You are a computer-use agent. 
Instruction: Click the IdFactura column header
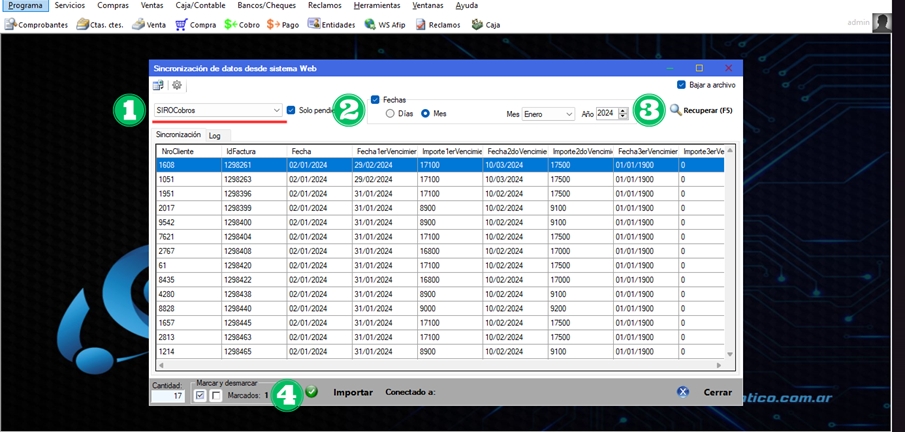(x=254, y=151)
